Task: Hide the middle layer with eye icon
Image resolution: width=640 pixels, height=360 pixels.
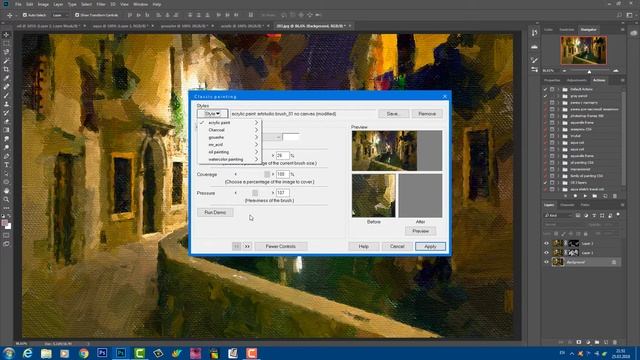Action: tap(546, 253)
